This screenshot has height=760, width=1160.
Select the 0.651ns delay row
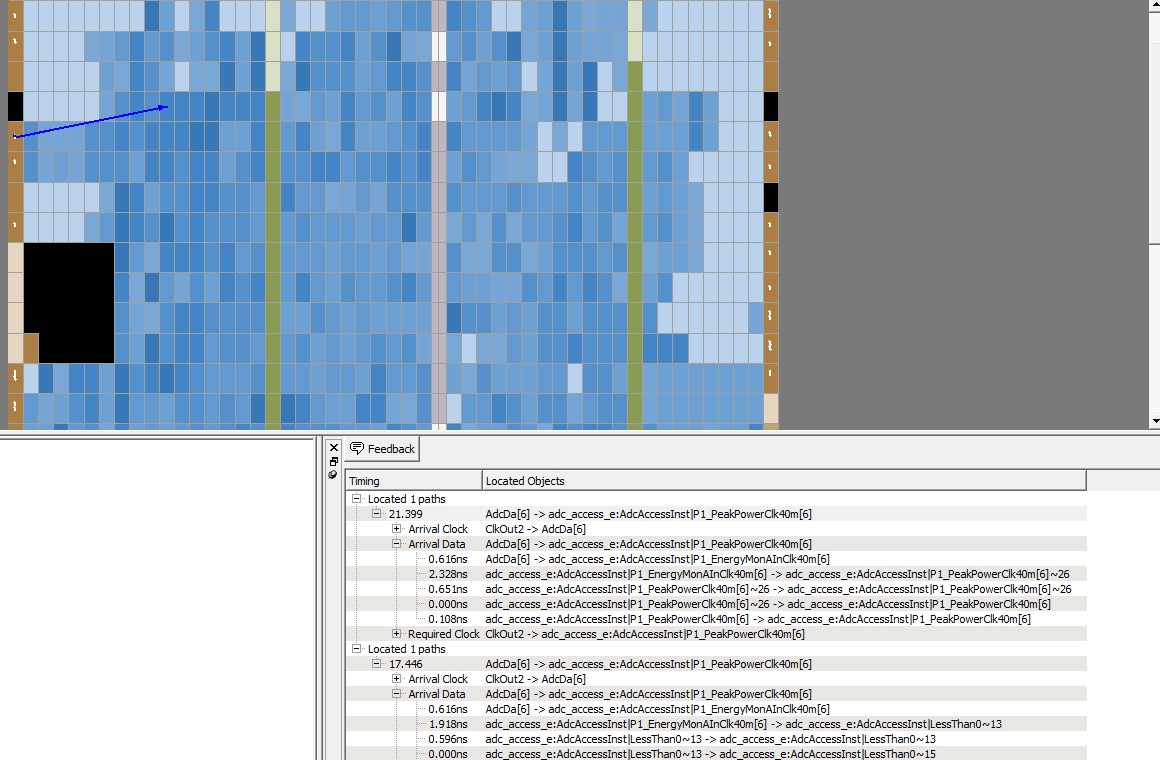pyautogui.click(x=448, y=589)
